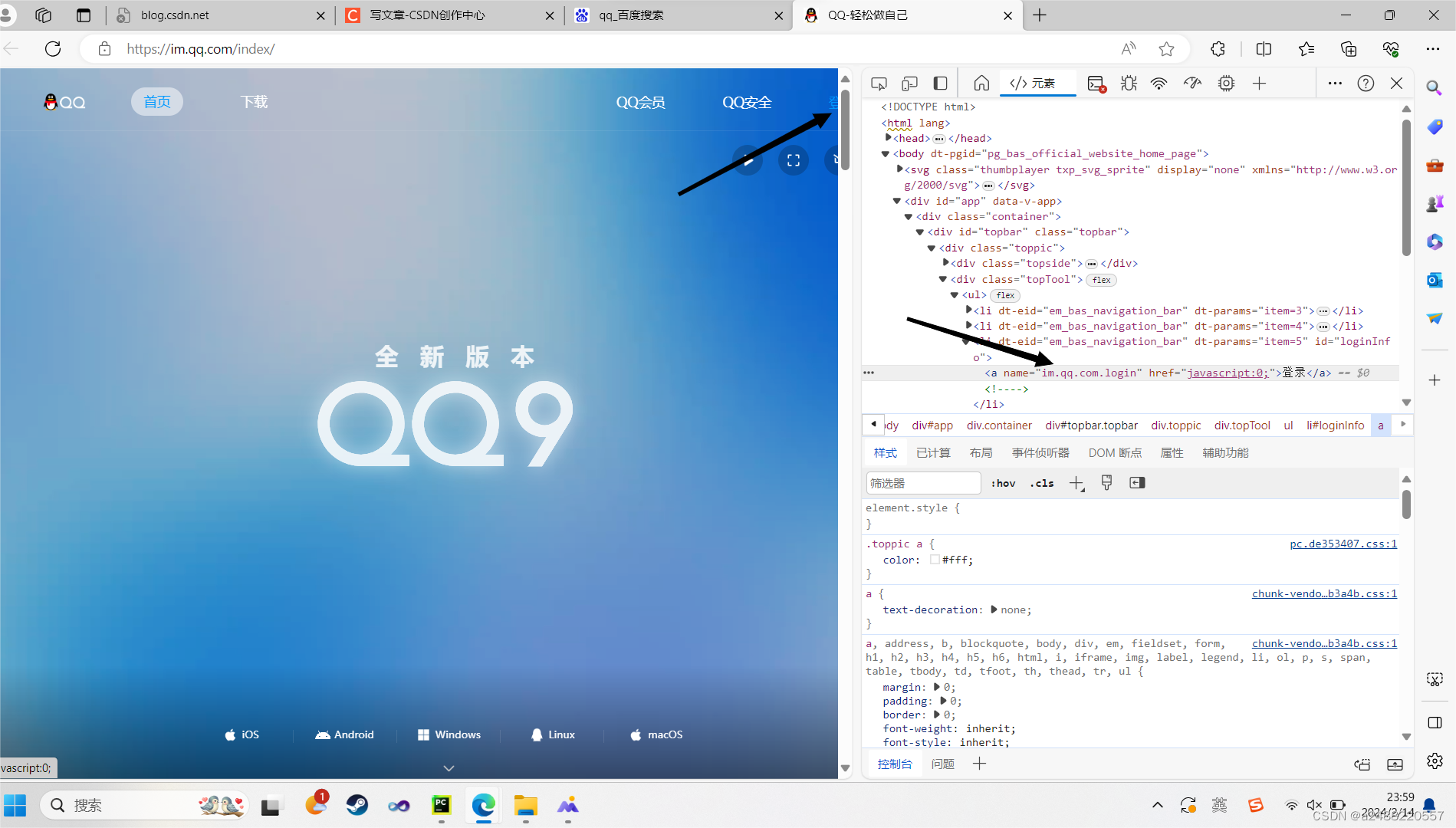Click read aloud icon in address bar

1128,49
